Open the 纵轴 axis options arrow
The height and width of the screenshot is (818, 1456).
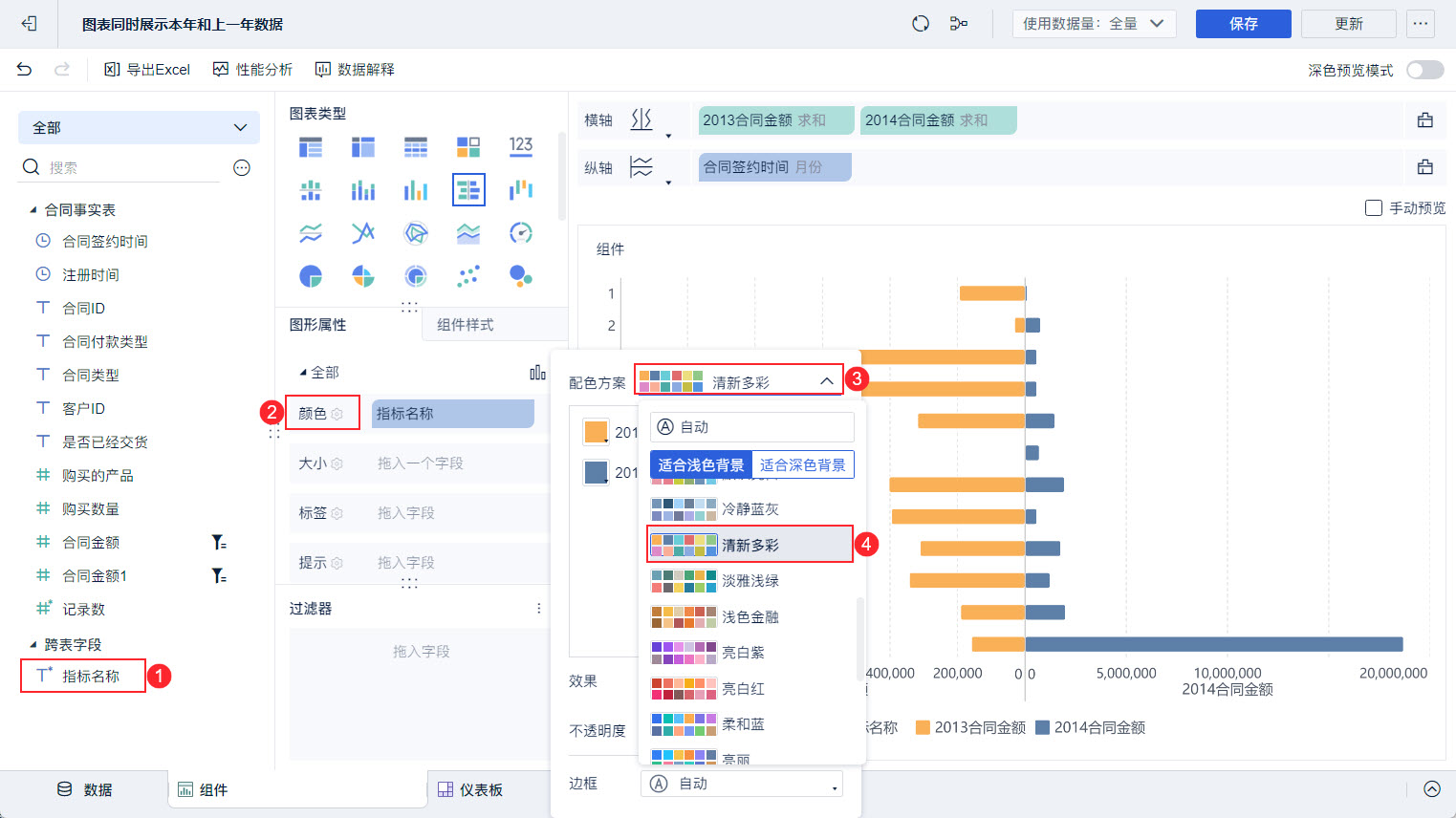(x=668, y=183)
